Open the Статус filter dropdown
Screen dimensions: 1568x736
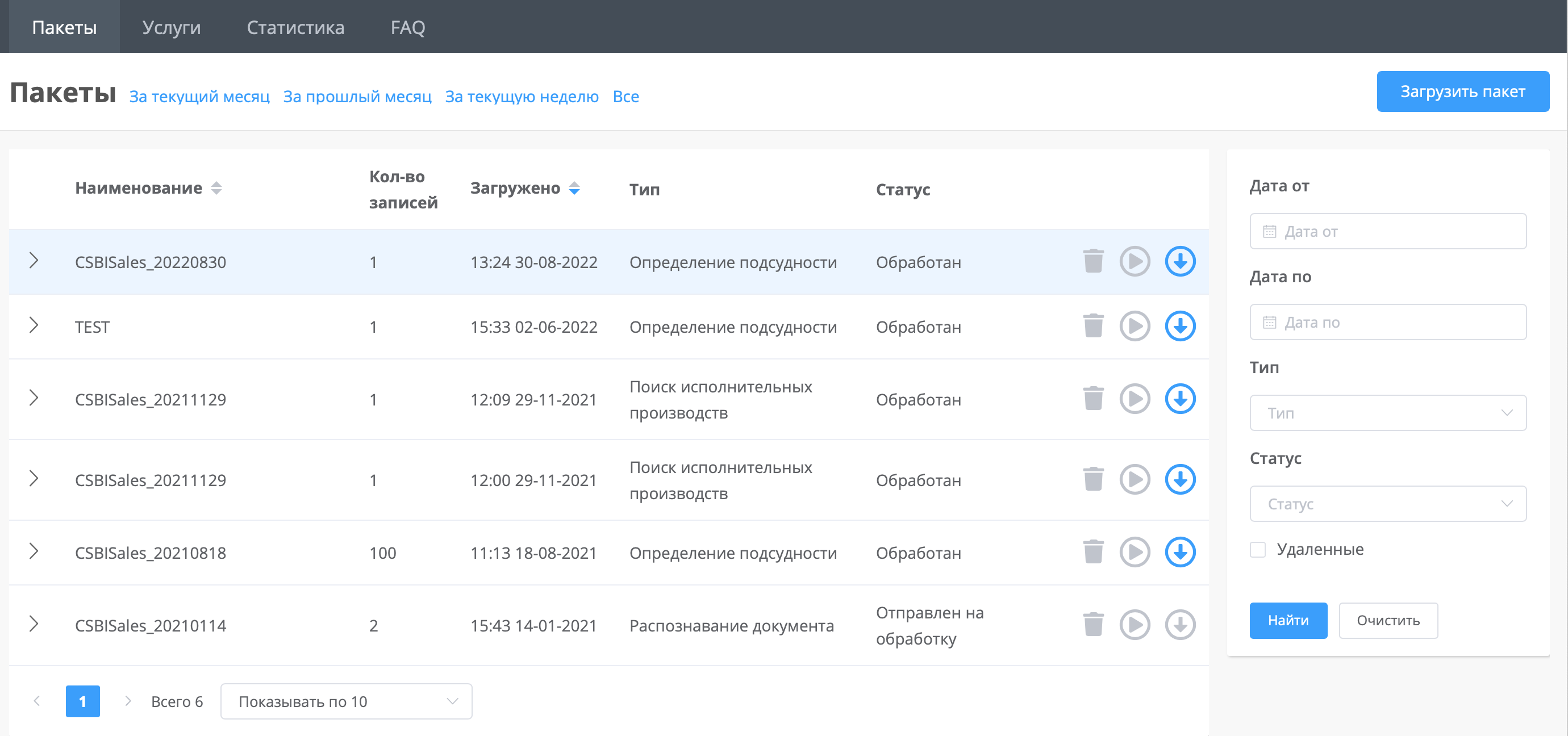pyautogui.click(x=1387, y=504)
